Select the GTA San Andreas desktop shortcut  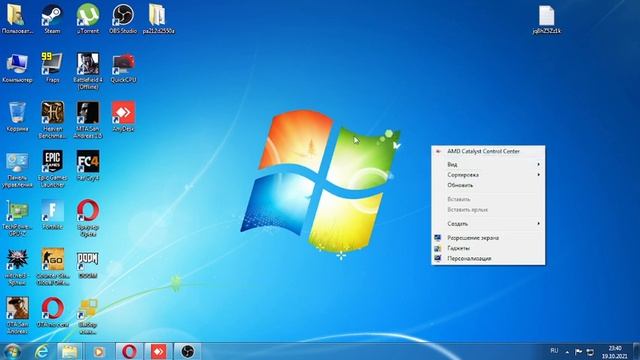click(x=17, y=316)
